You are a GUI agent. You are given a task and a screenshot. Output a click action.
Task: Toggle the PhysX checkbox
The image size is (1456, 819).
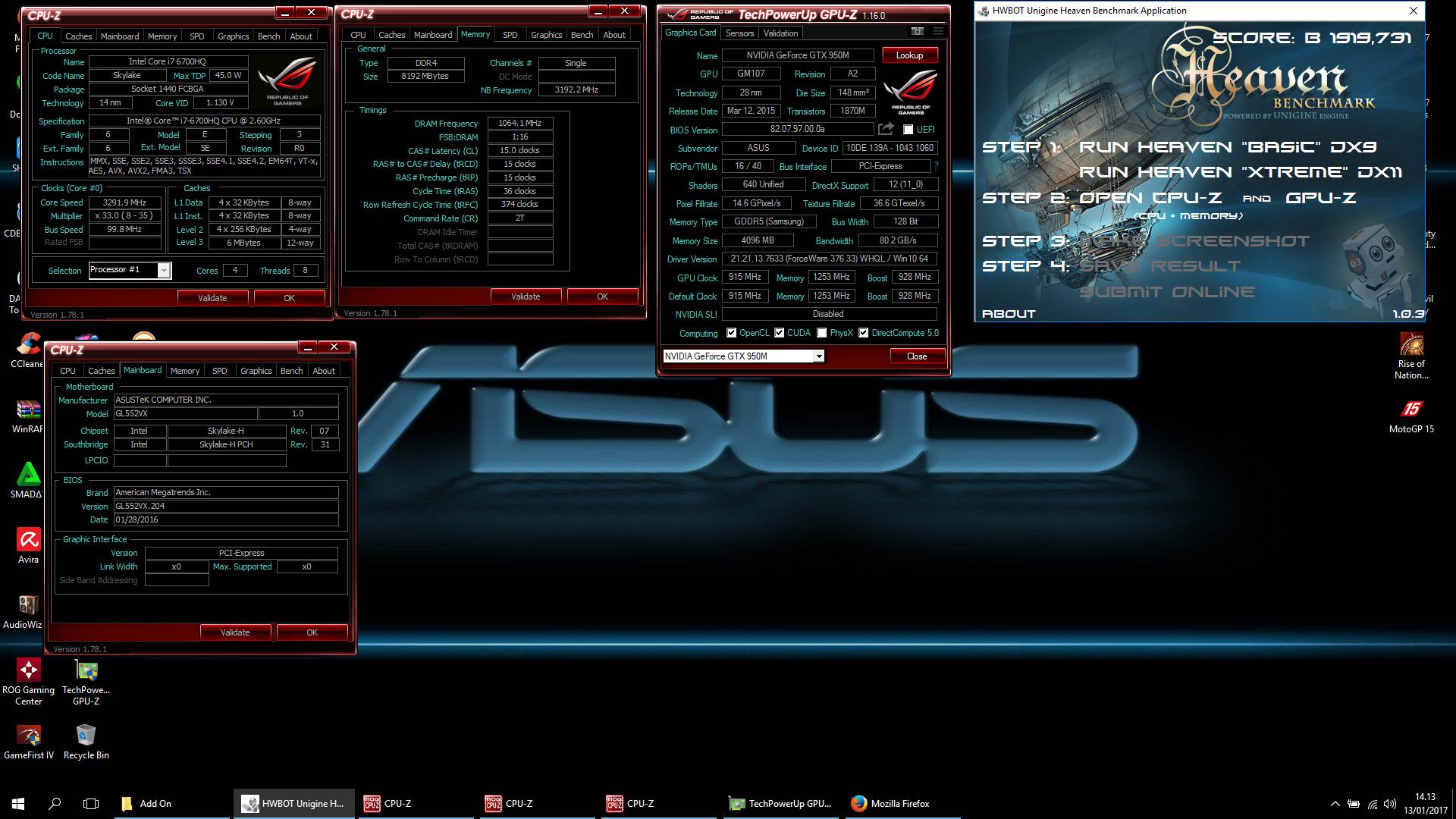(x=822, y=333)
